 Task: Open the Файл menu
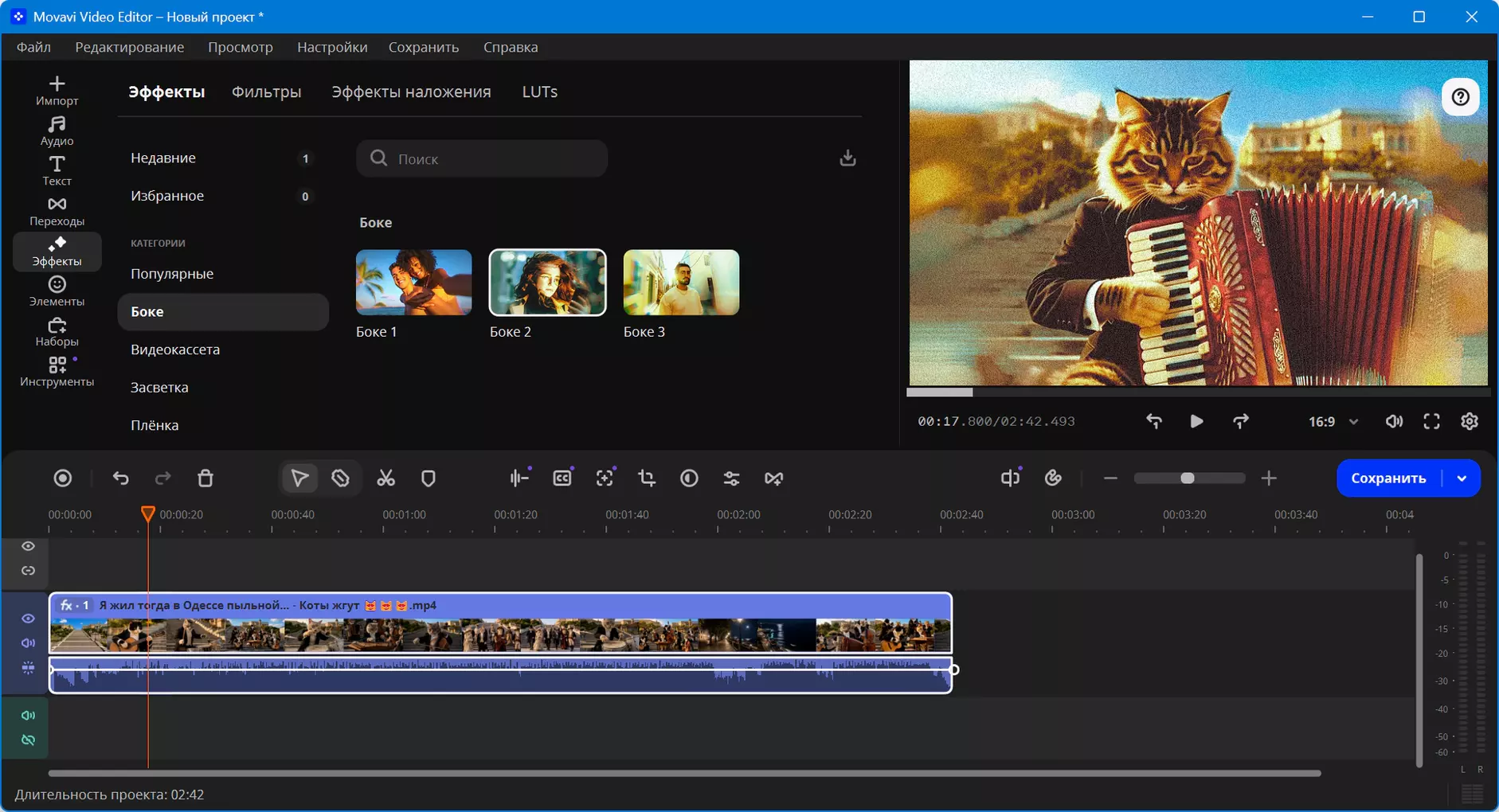click(x=33, y=47)
